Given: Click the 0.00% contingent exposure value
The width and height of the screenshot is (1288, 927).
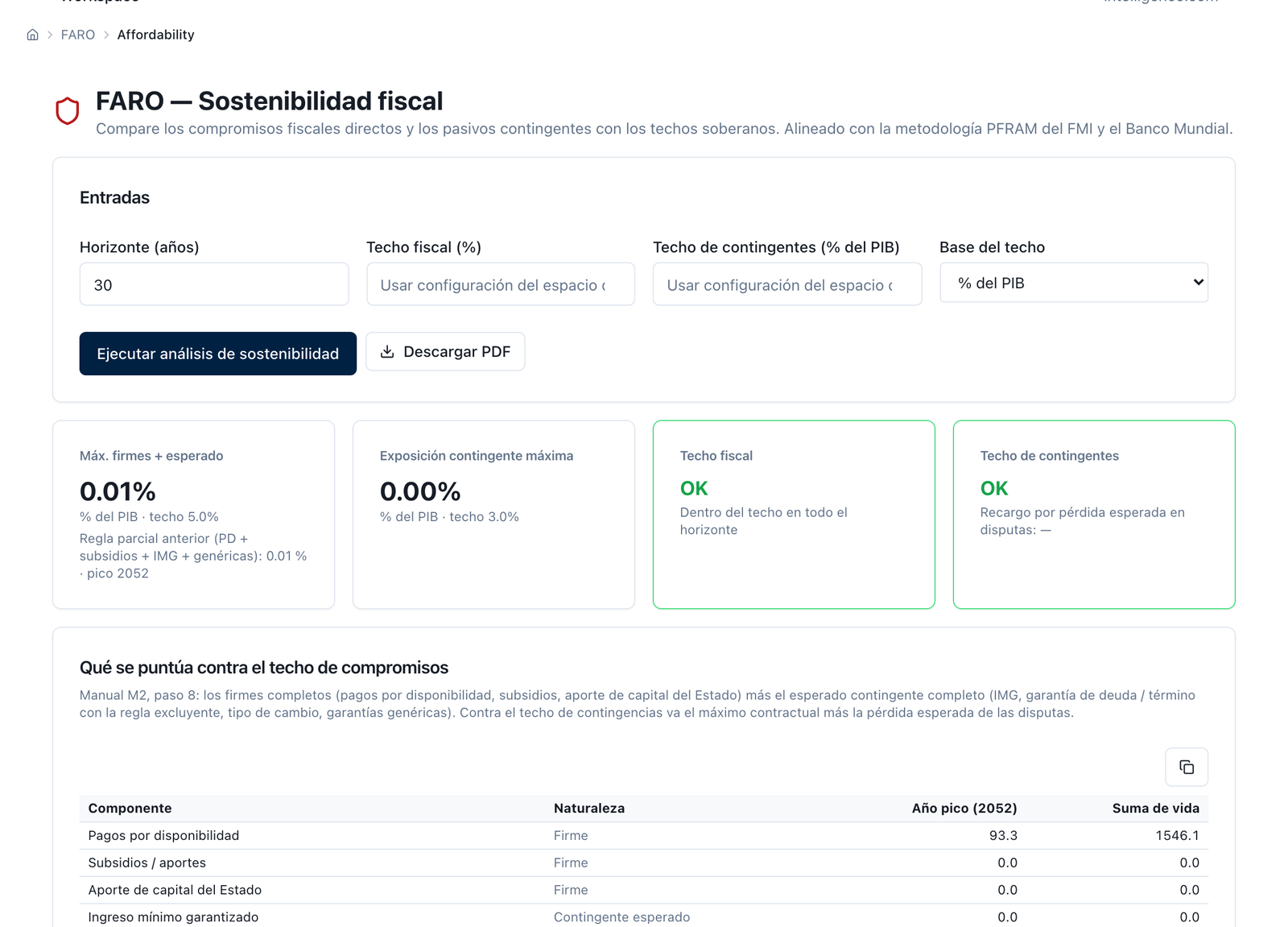Looking at the screenshot, I should click(420, 491).
